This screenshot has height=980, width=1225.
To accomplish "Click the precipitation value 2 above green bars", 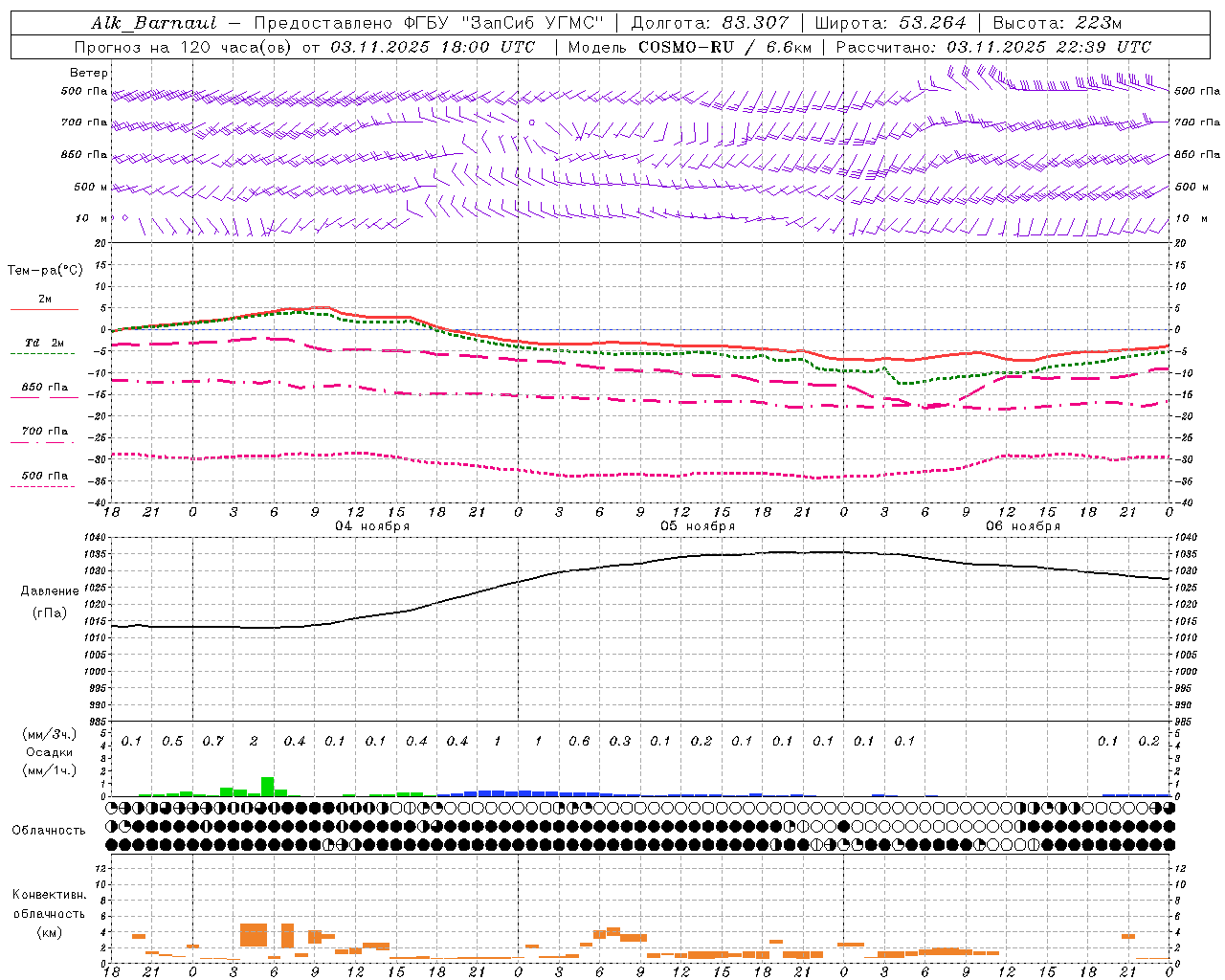I will click(x=254, y=741).
